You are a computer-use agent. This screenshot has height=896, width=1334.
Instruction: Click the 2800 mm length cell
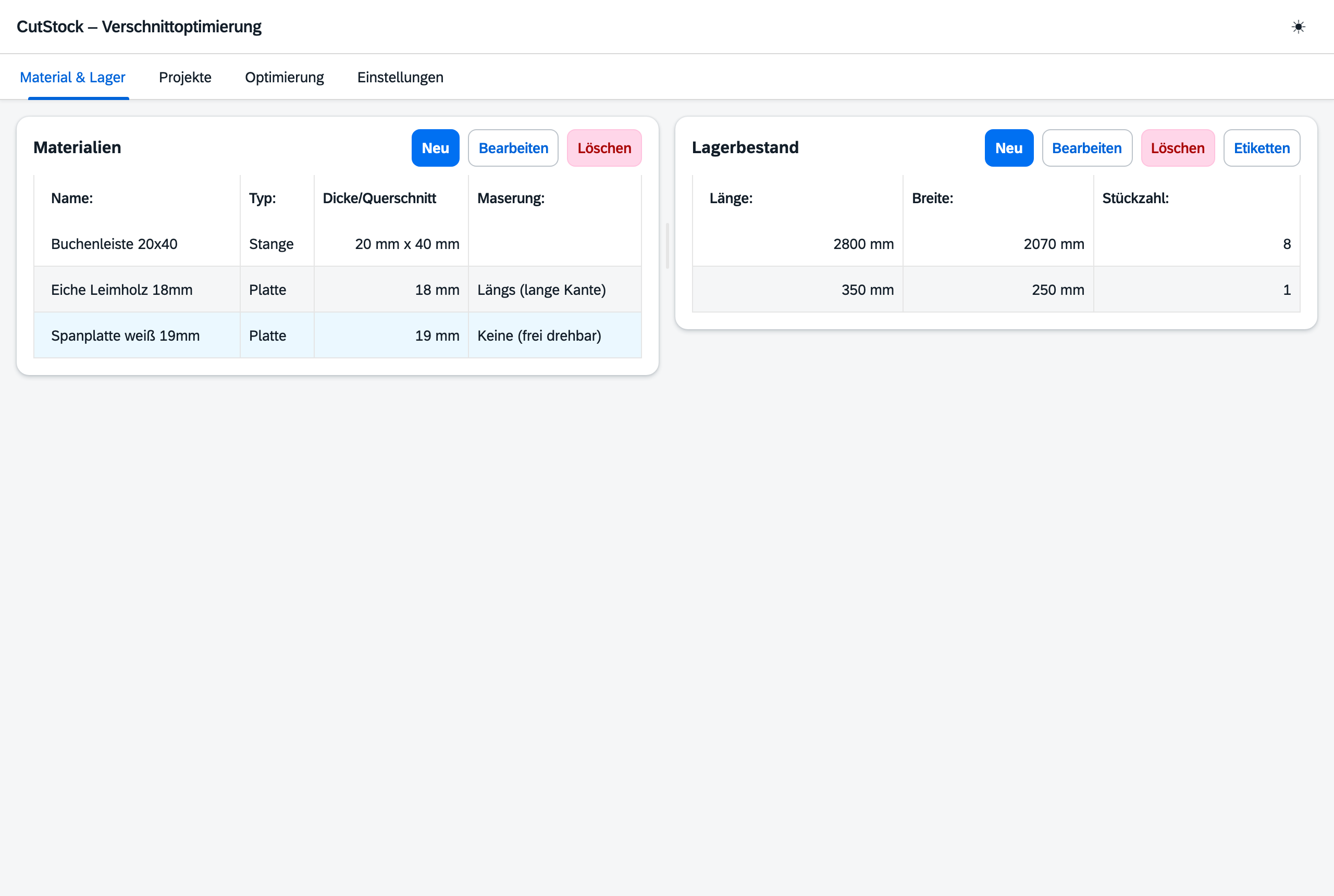point(797,244)
